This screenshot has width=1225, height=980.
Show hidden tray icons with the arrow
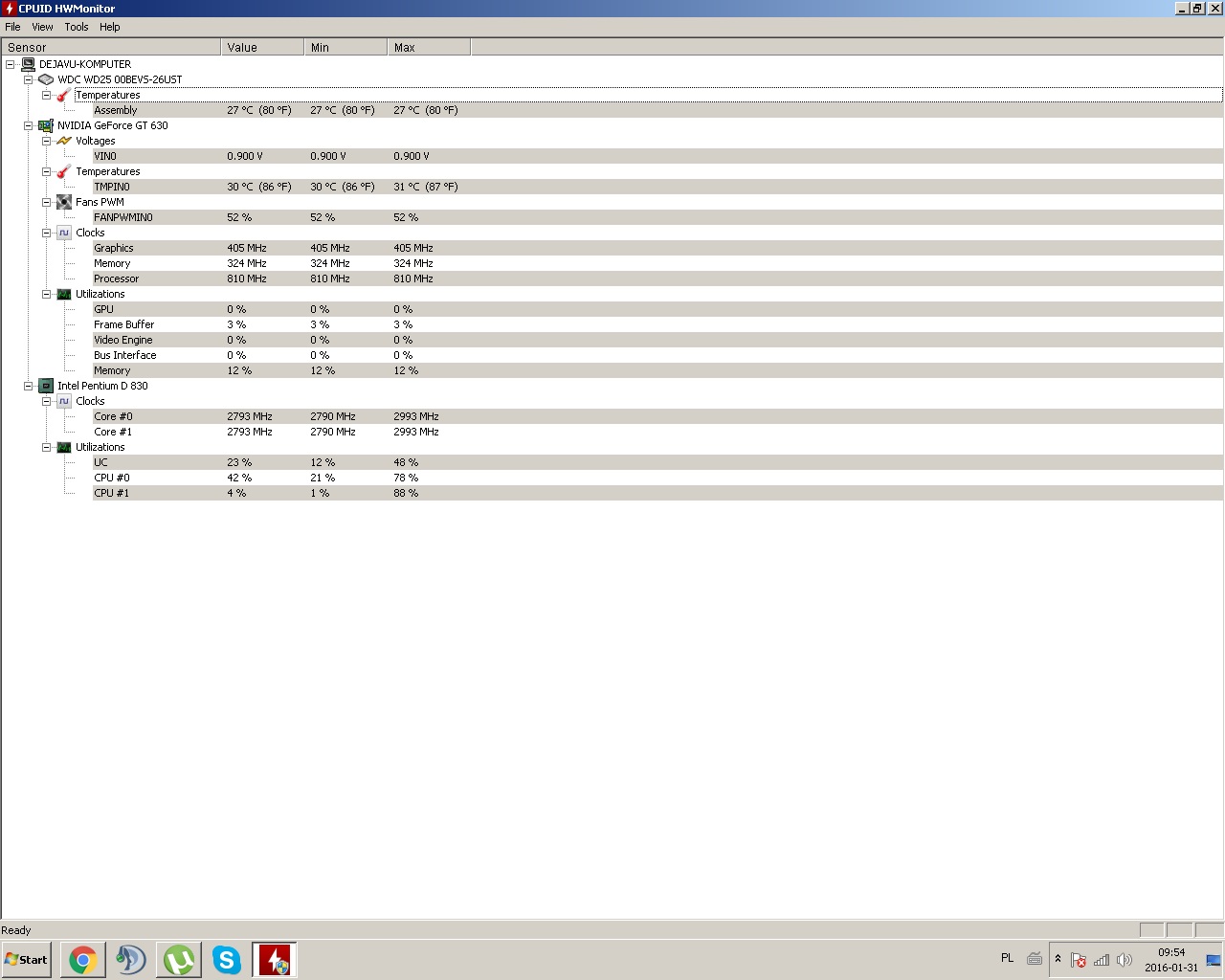coord(1058,959)
